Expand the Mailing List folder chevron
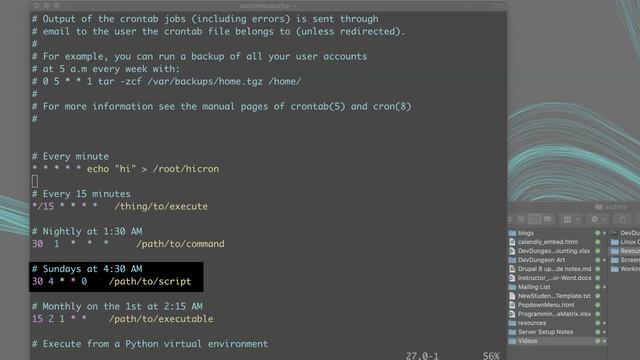This screenshot has height=360, width=640. pyautogui.click(x=604, y=287)
